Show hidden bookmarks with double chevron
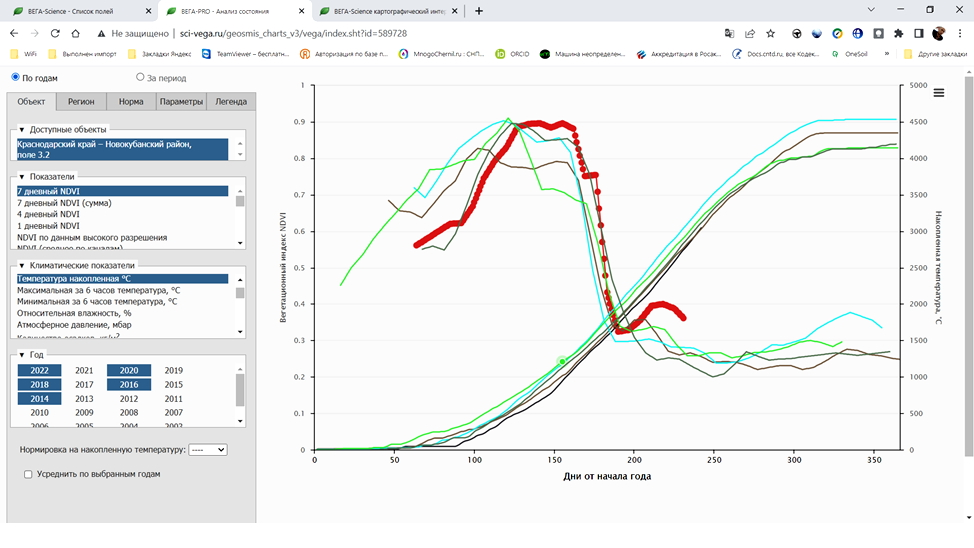Screen dimensions: 974x548 coord(886,54)
